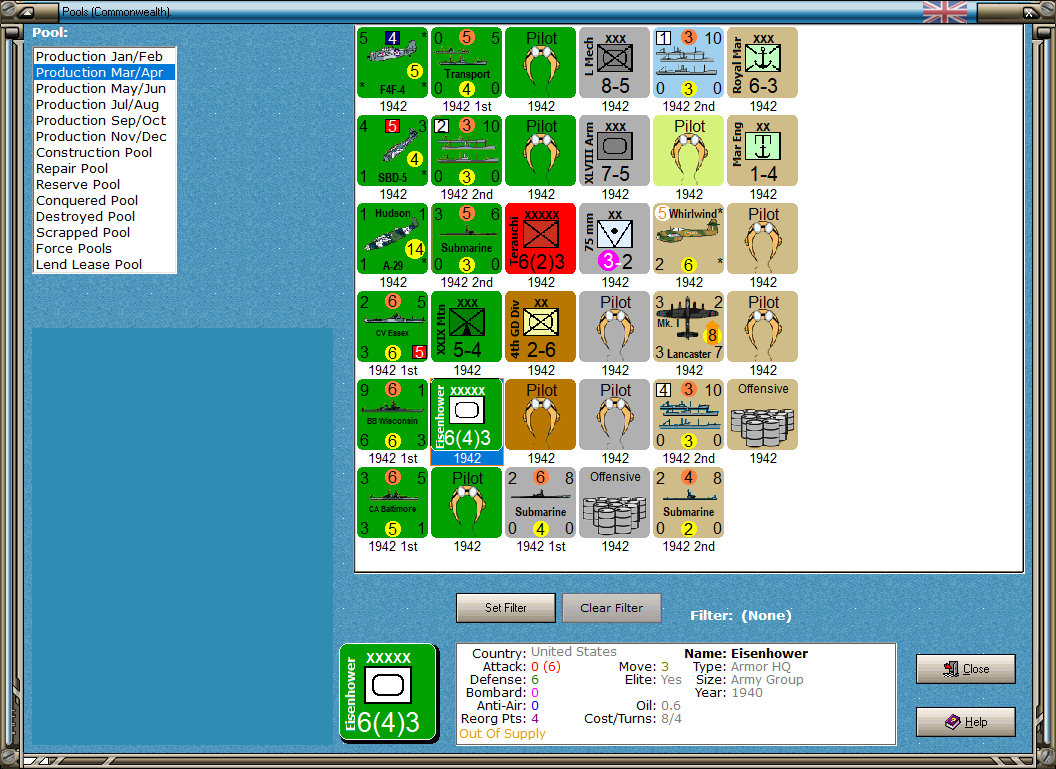Select the Royal Mar 6-3 counter
This screenshot has width=1056, height=769.
pyautogui.click(x=763, y=63)
